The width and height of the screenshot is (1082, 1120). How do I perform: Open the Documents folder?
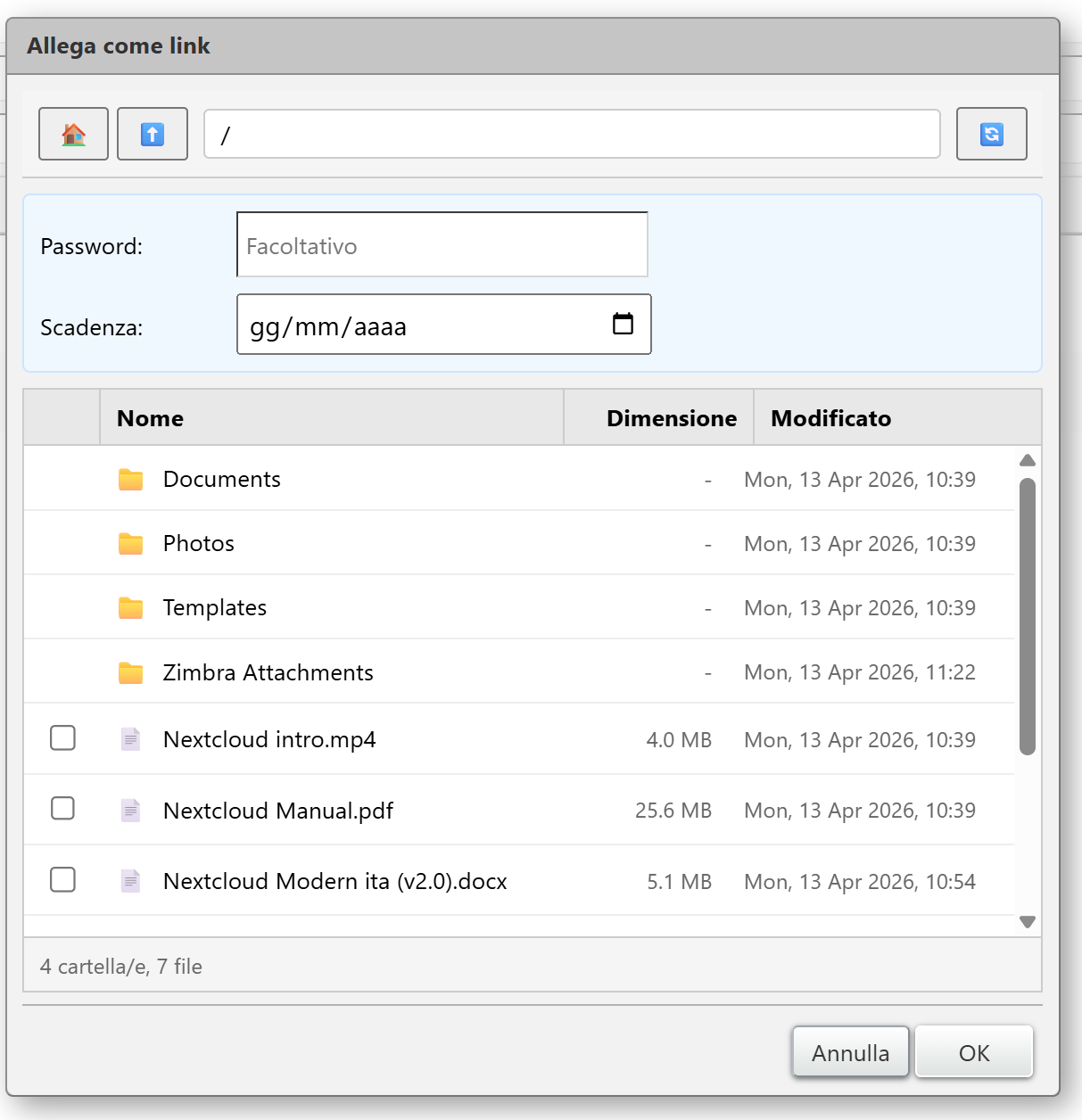click(x=221, y=480)
